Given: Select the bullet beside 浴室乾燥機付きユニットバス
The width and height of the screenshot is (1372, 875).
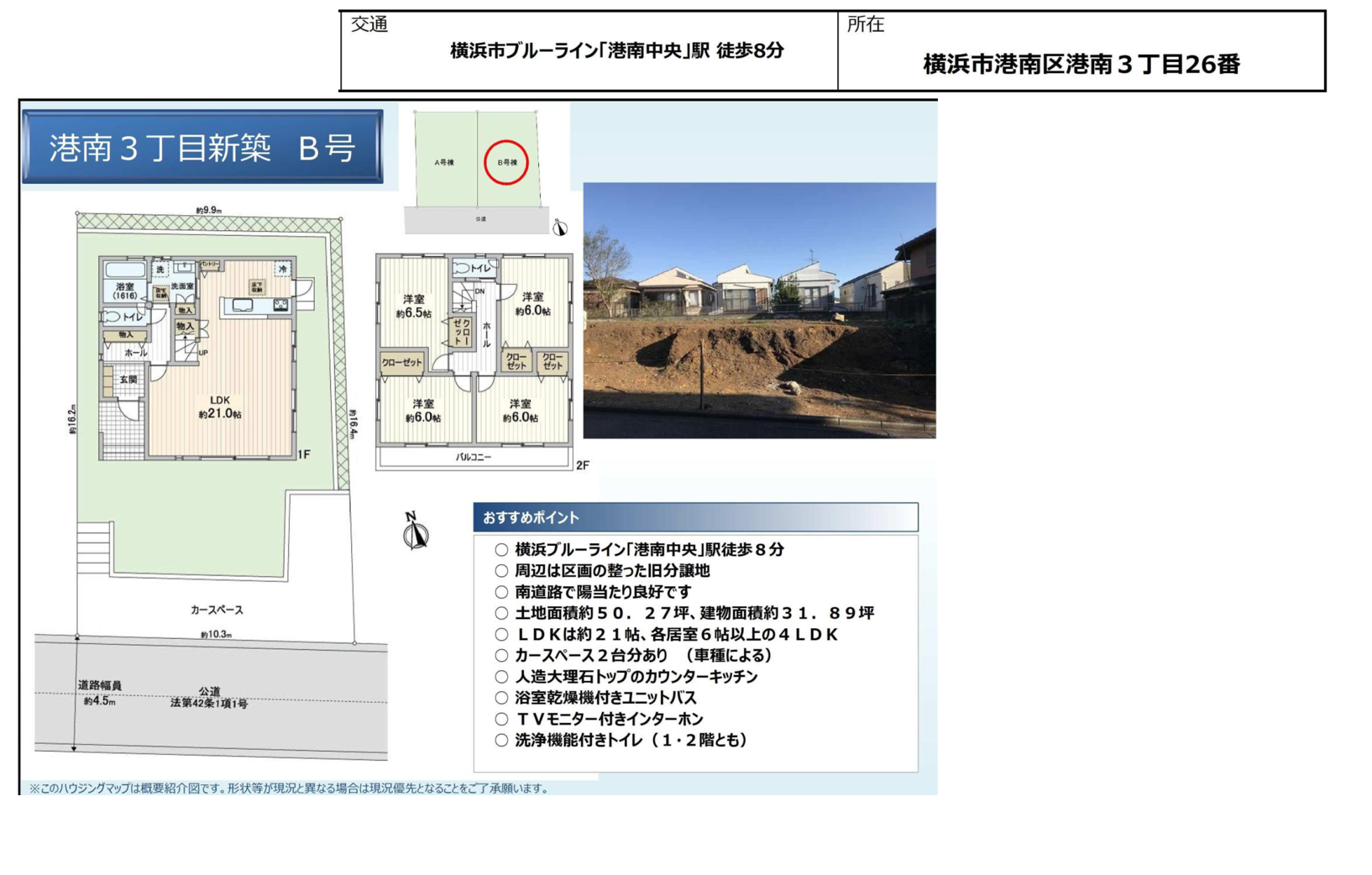Looking at the screenshot, I should (x=501, y=698).
